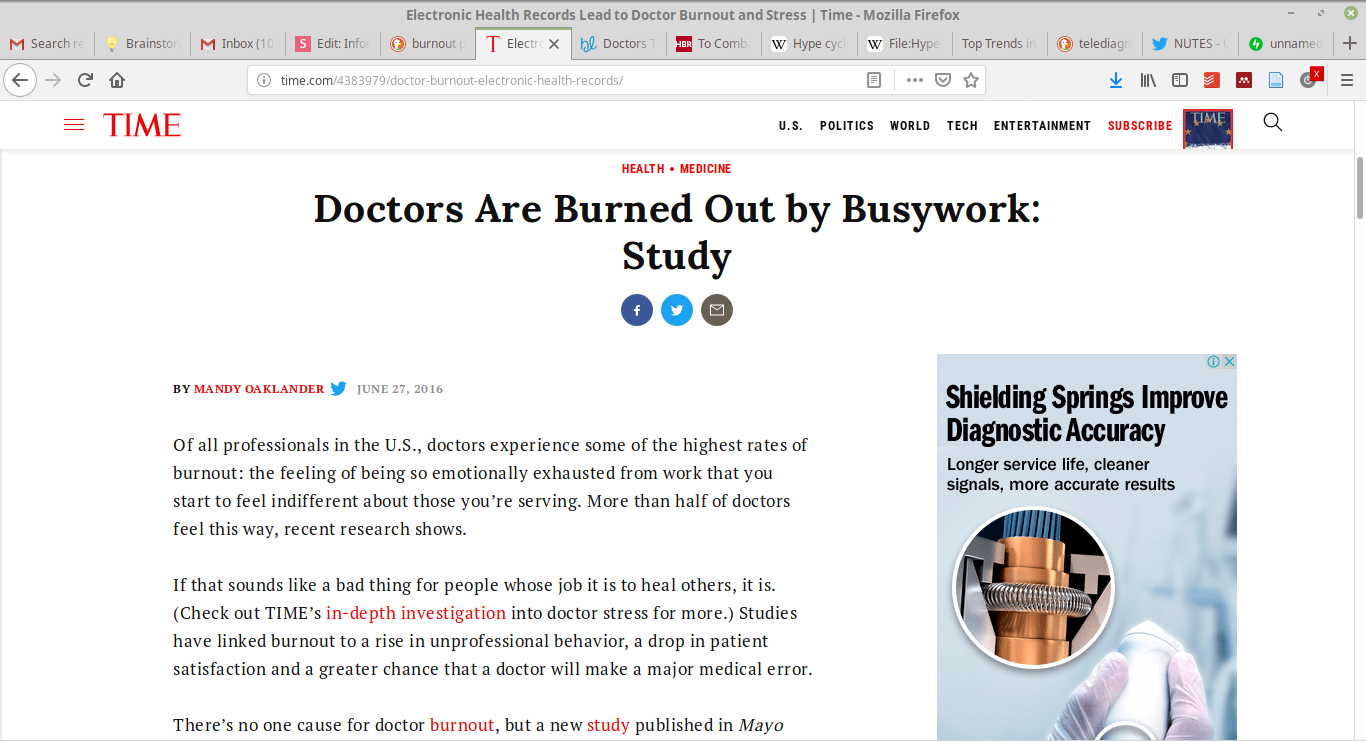Open the Firefox hamburger menu
The width and height of the screenshot is (1366, 741).
pyautogui.click(x=1346, y=80)
